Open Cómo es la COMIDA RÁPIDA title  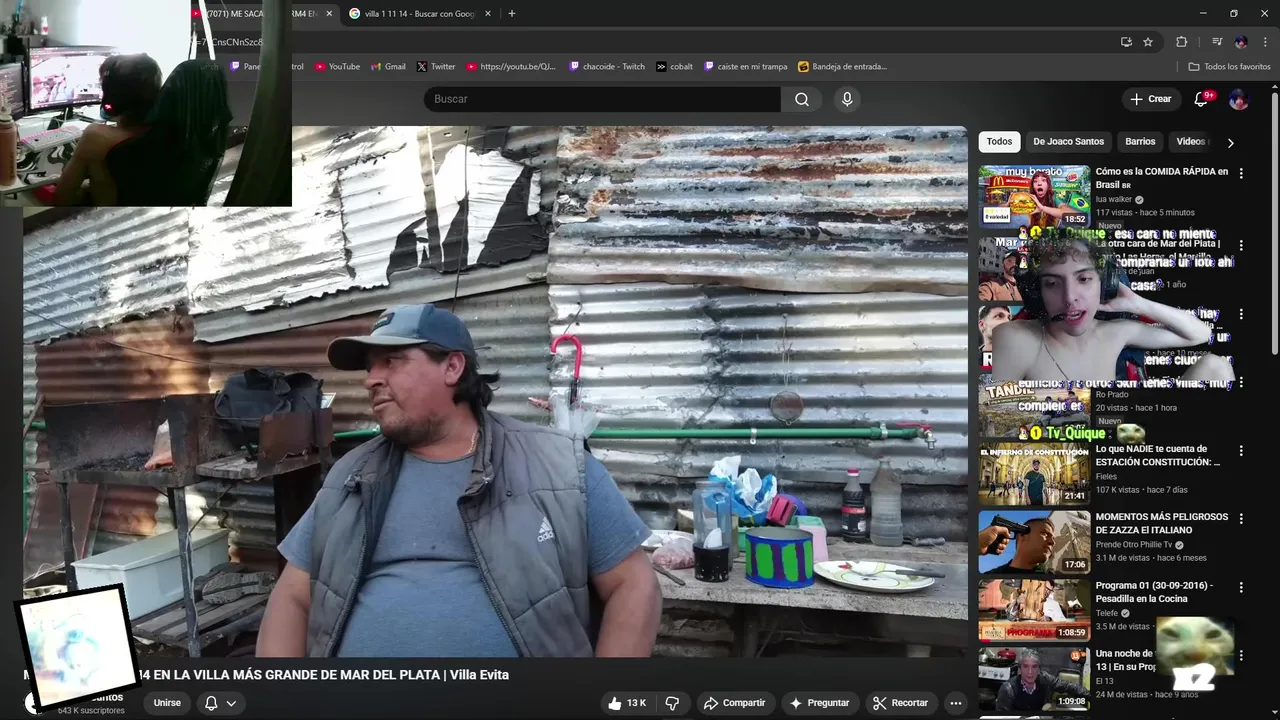(x=1161, y=178)
